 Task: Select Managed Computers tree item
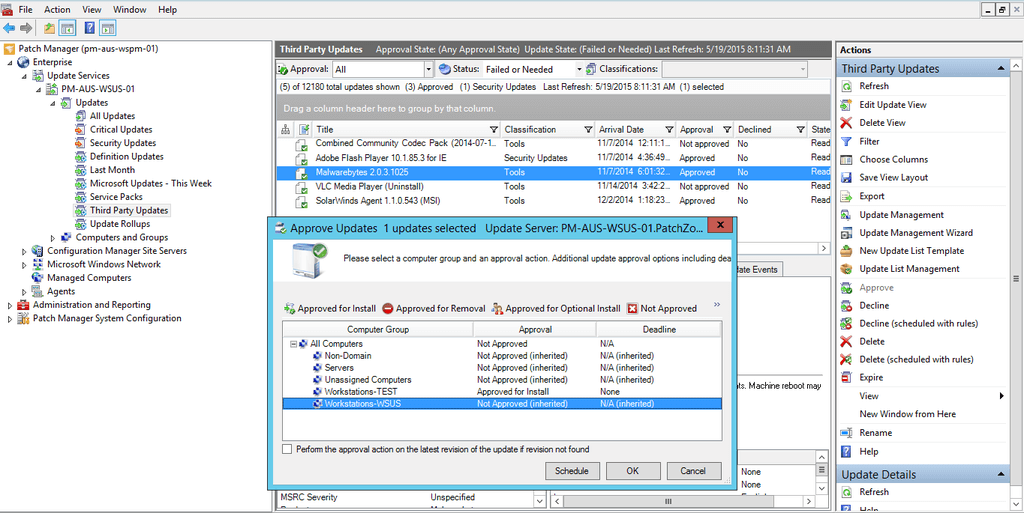point(89,278)
